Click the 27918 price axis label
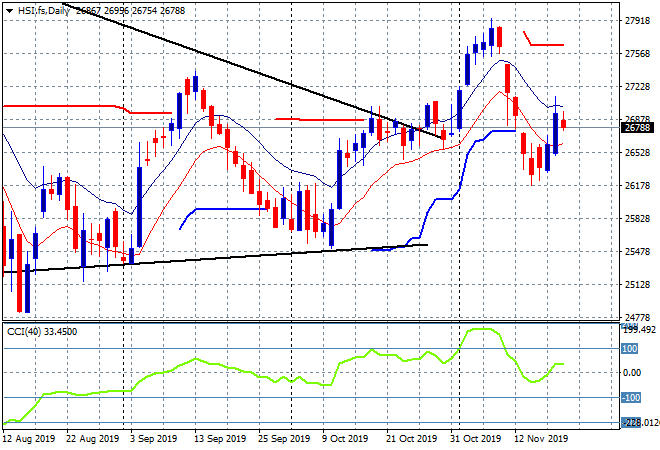Screen dimensions: 660x450 (x=637, y=21)
